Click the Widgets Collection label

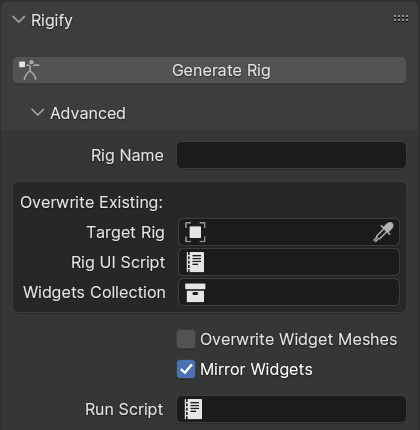point(94,292)
